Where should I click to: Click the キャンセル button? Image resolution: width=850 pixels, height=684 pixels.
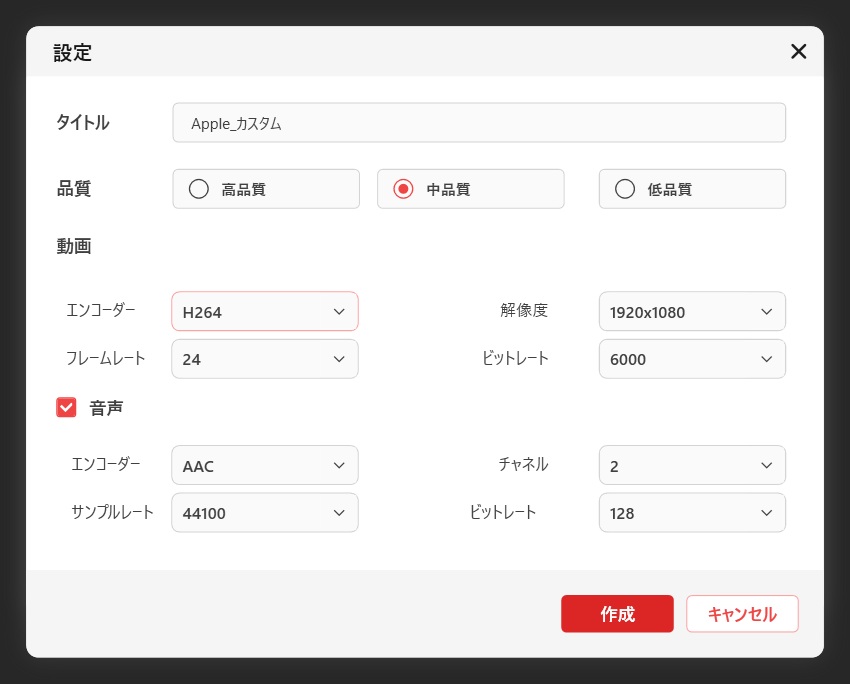coord(742,614)
